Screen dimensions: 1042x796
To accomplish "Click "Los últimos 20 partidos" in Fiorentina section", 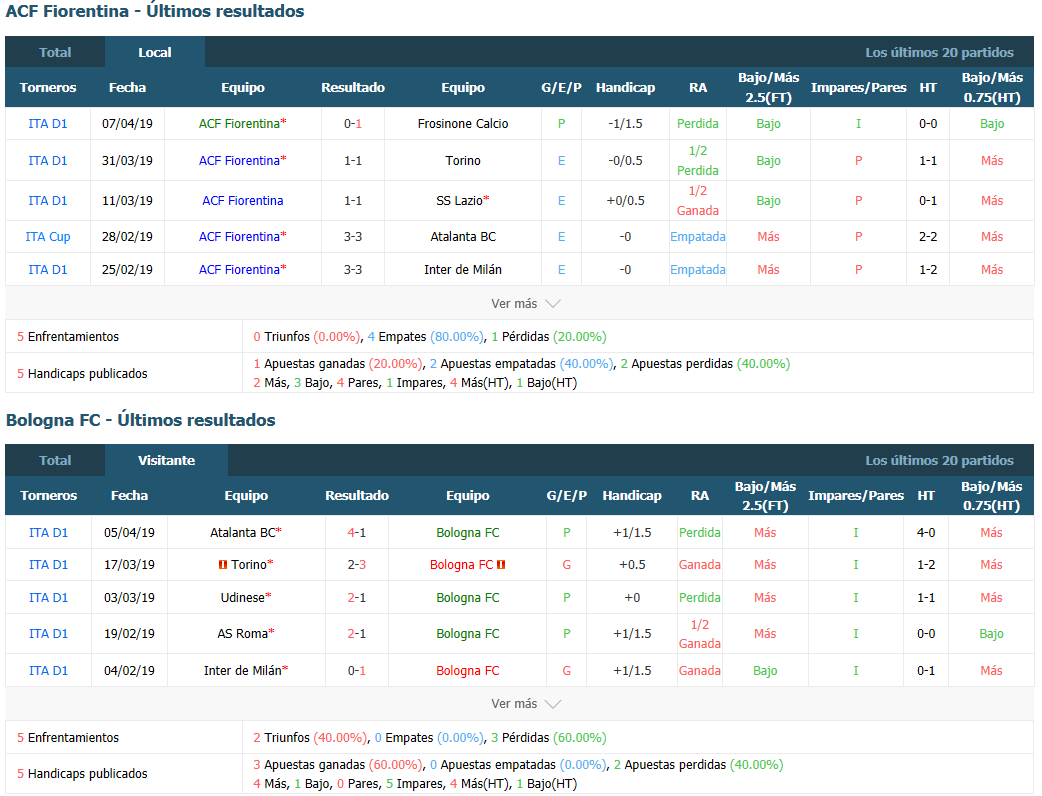I will click(x=939, y=52).
